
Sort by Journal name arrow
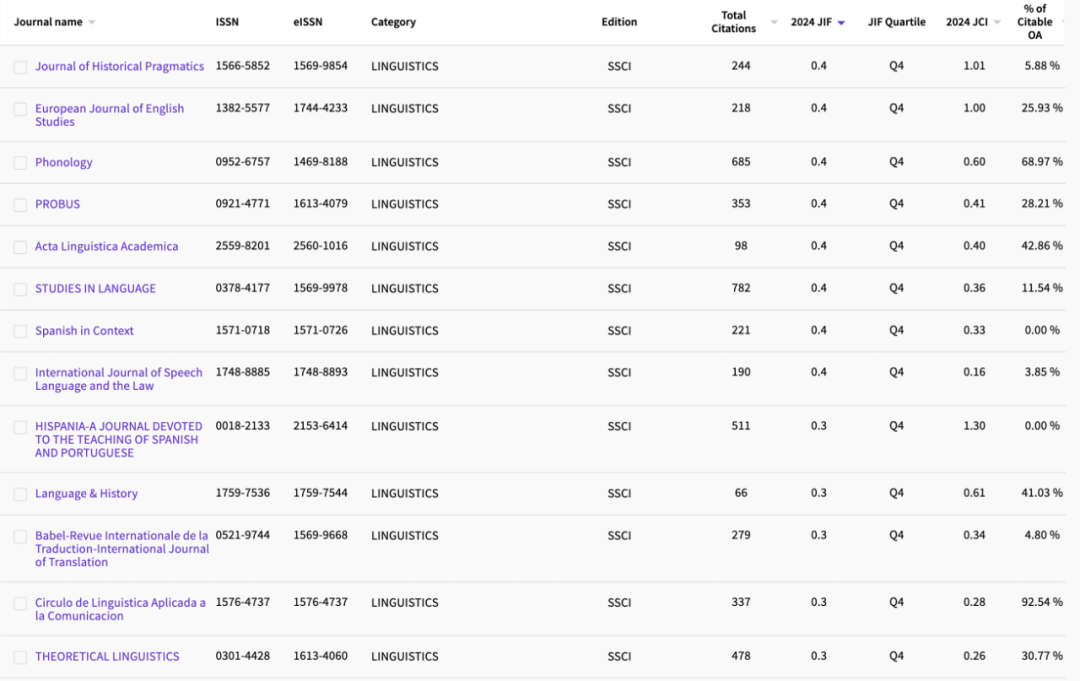point(92,23)
